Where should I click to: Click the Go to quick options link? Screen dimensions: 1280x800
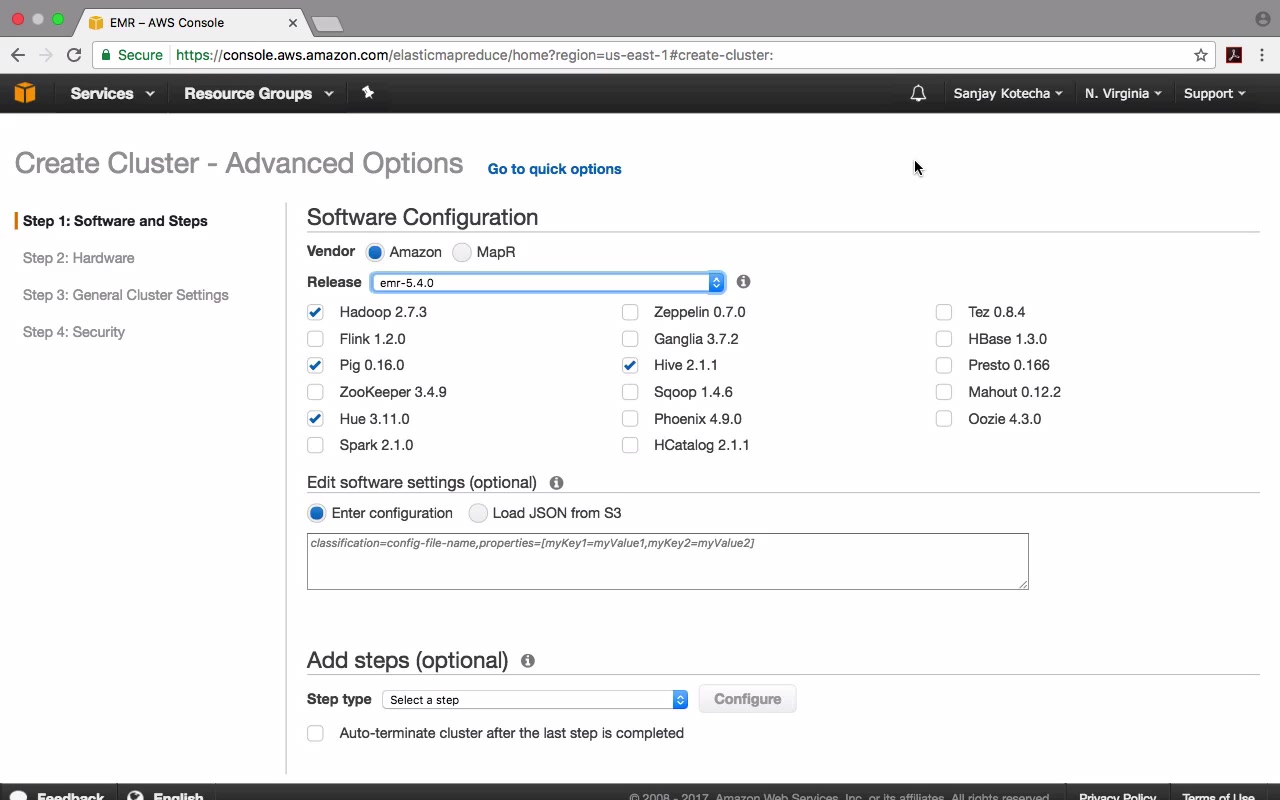click(554, 169)
